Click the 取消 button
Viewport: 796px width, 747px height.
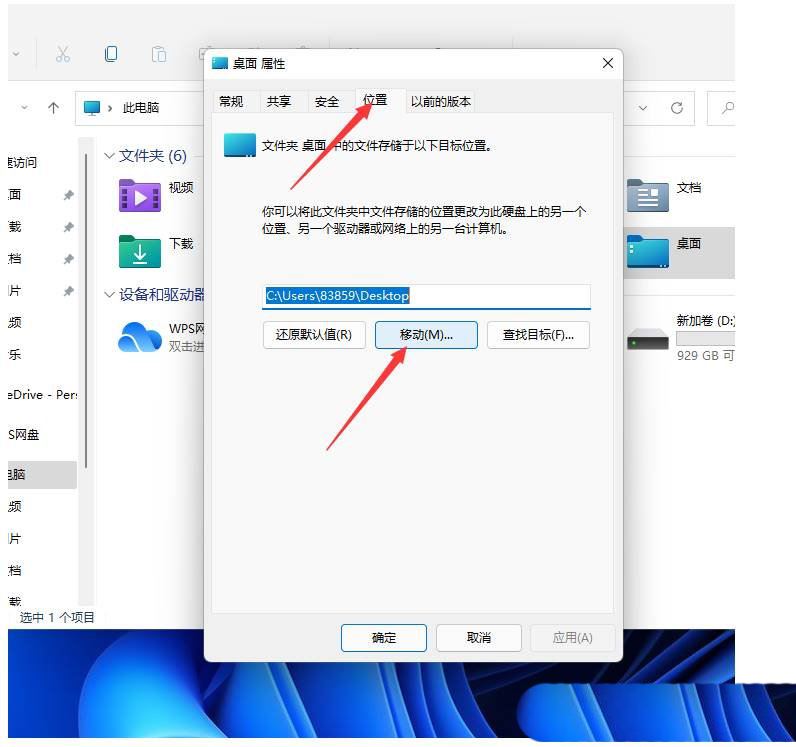click(479, 638)
